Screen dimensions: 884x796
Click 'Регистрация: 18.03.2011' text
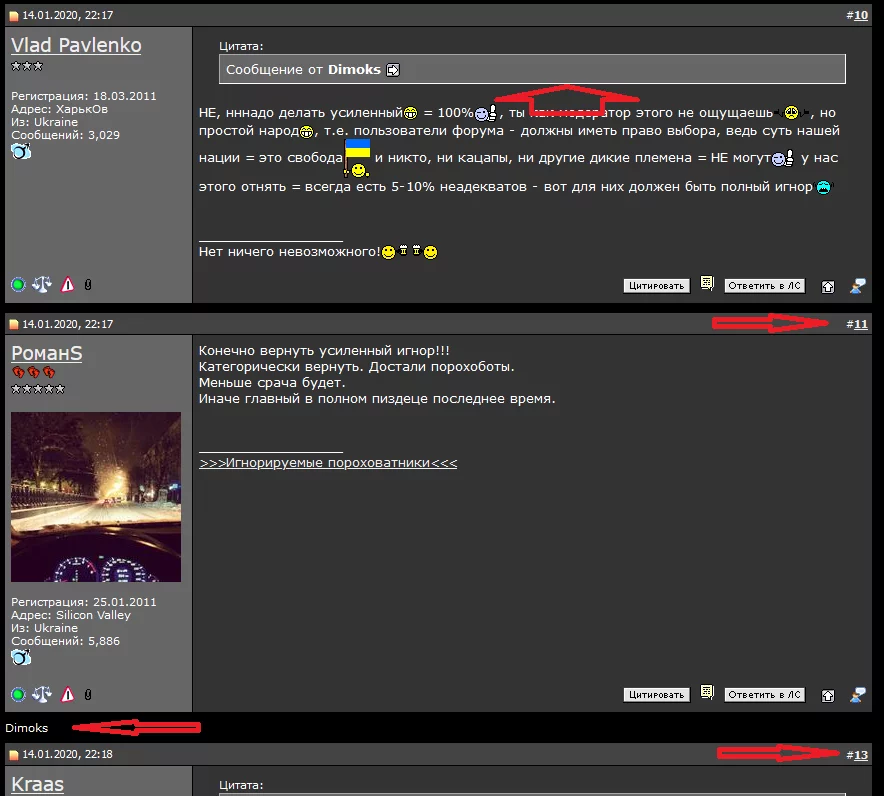(x=84, y=96)
